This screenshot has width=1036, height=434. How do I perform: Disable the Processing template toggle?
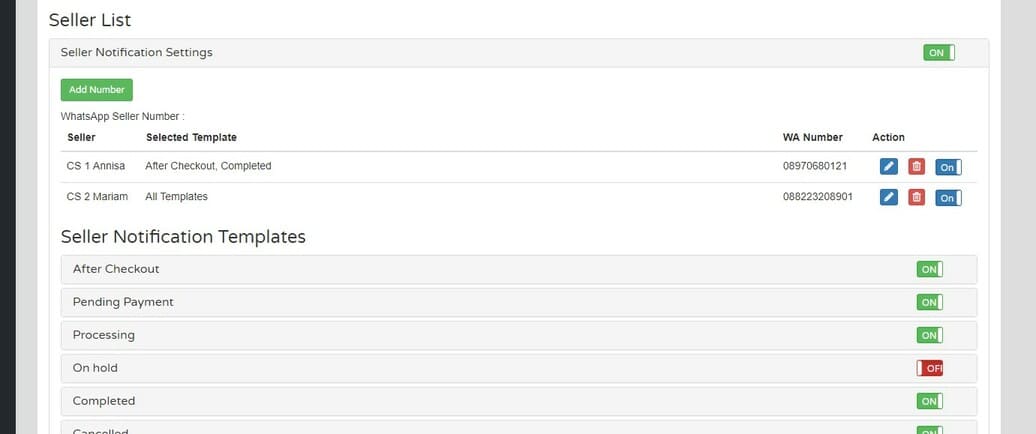pos(929,335)
